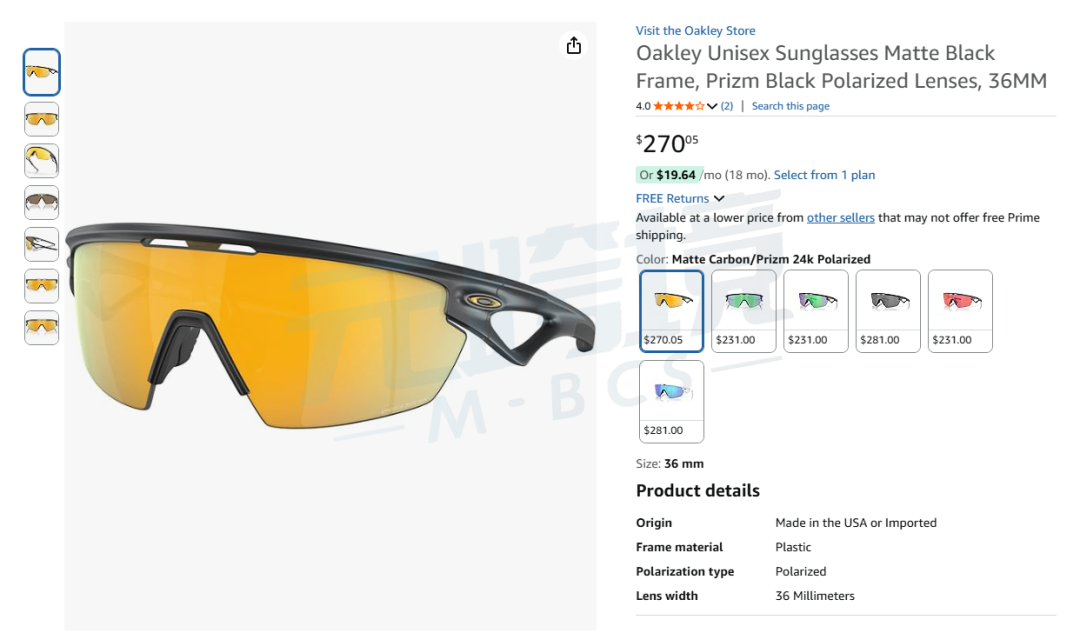Open the second front-view thumbnail
The width and height of the screenshot is (1080, 633).
(41, 119)
